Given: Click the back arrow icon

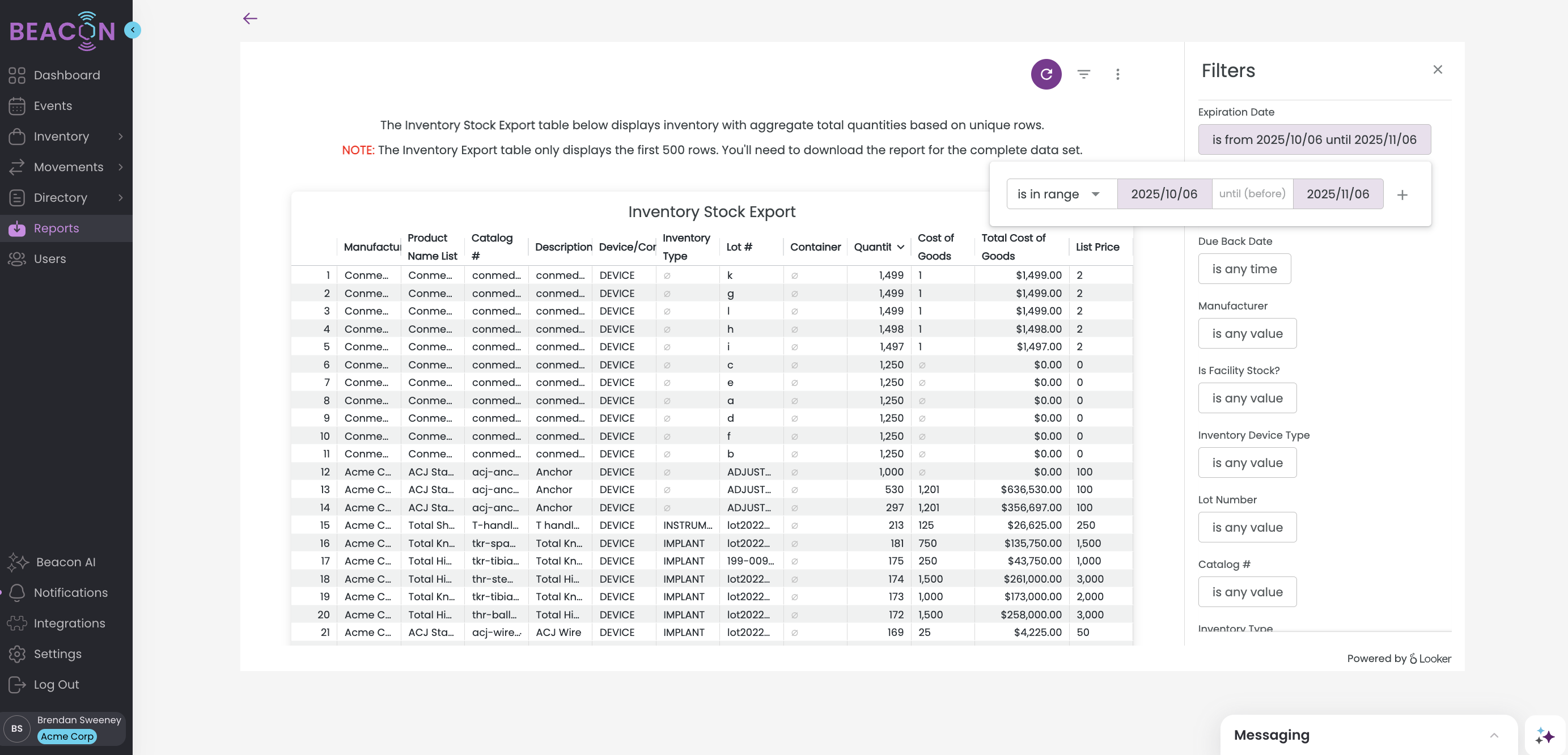Looking at the screenshot, I should point(250,18).
